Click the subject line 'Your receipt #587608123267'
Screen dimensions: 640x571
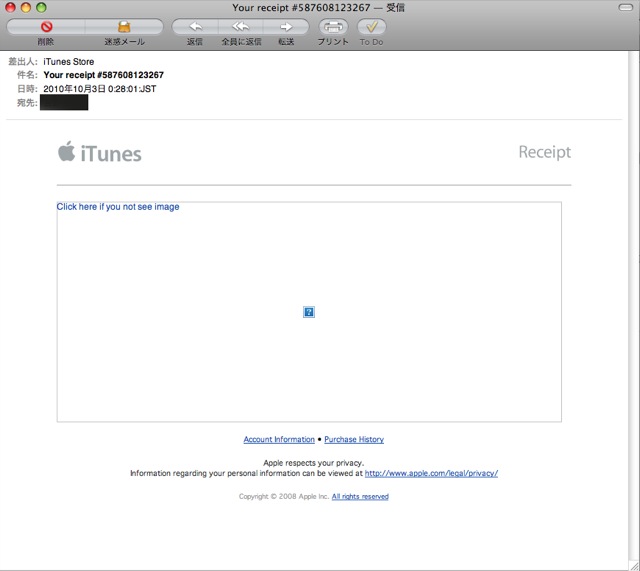(104, 75)
